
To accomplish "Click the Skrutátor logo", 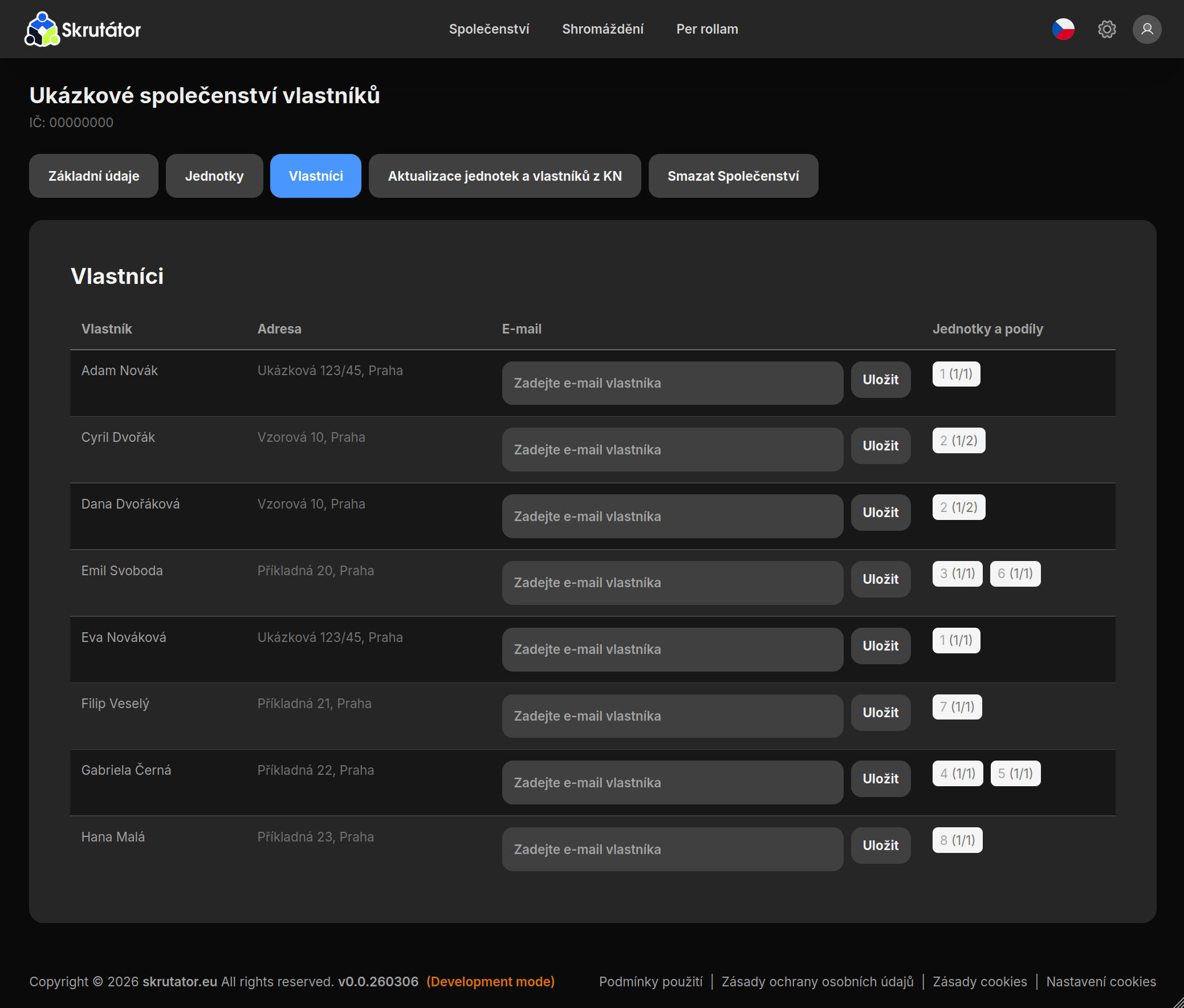I will point(83,29).
